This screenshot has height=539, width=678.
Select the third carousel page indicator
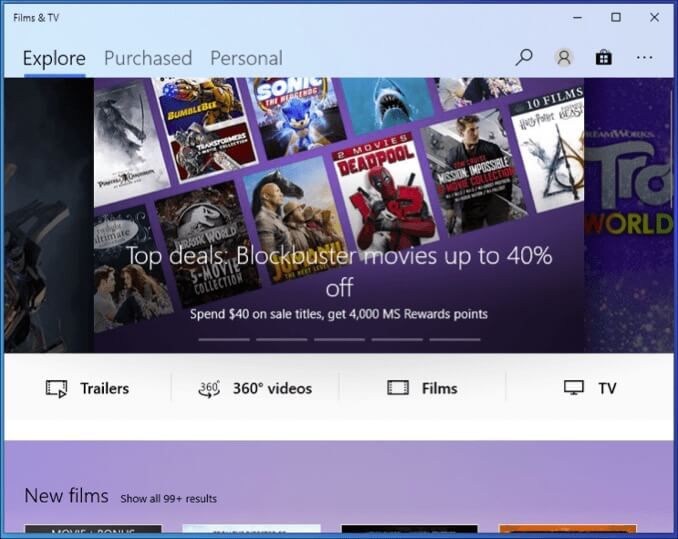click(x=339, y=339)
